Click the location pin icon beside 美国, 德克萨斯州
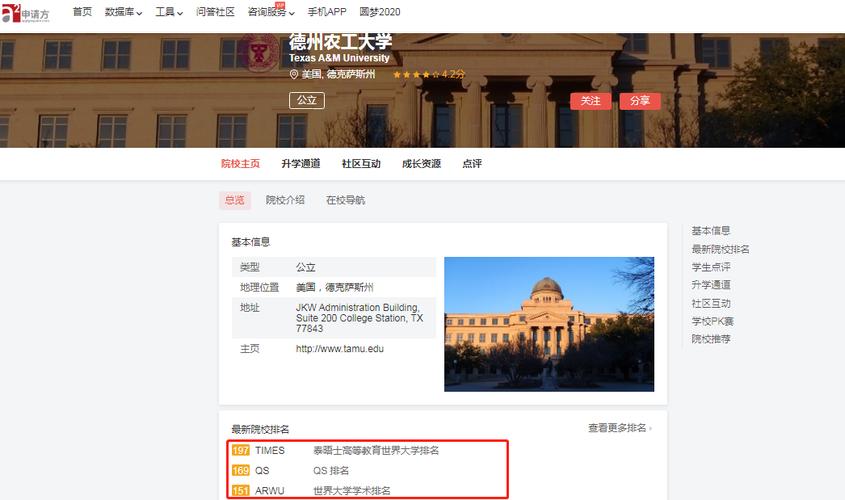This screenshot has width=845, height=500. pos(294,74)
